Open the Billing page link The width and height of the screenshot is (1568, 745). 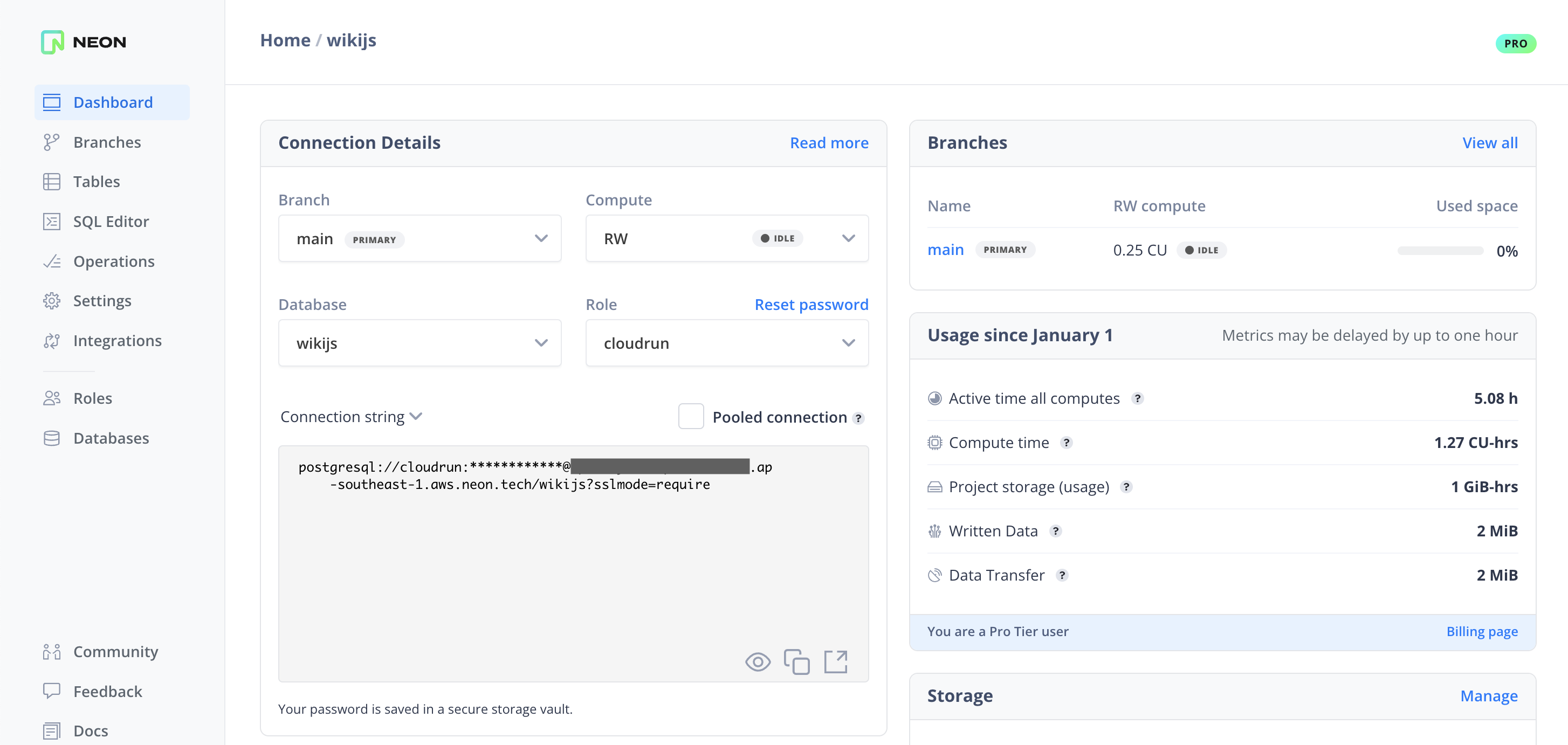(x=1482, y=631)
